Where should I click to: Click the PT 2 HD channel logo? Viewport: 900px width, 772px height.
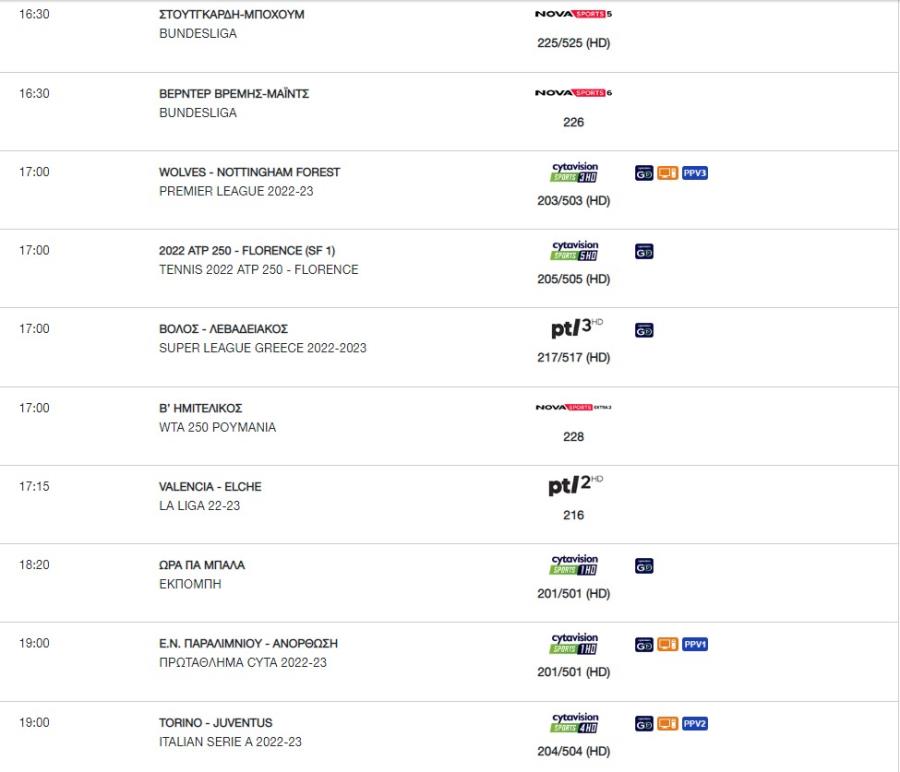576,485
